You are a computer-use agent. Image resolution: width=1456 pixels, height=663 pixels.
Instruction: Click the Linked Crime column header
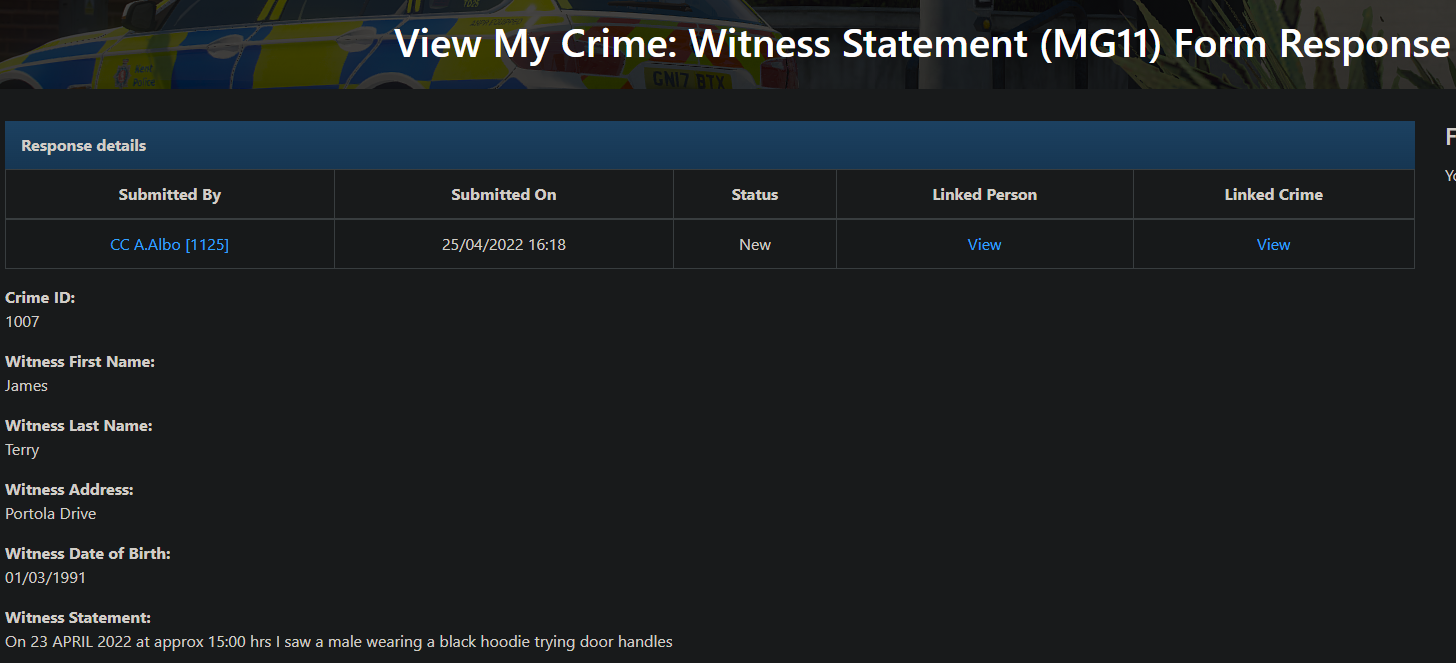pos(1273,195)
